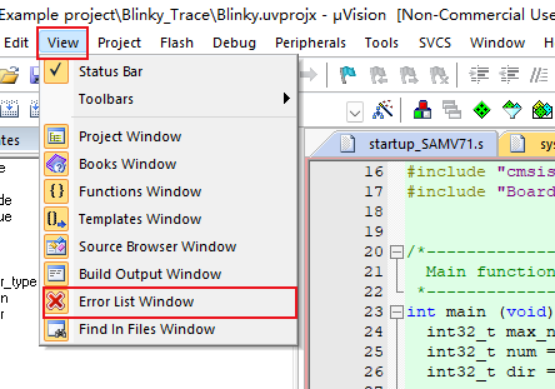Open the target selection dropdown arrow
This screenshot has width=555, height=389.
tap(355, 113)
